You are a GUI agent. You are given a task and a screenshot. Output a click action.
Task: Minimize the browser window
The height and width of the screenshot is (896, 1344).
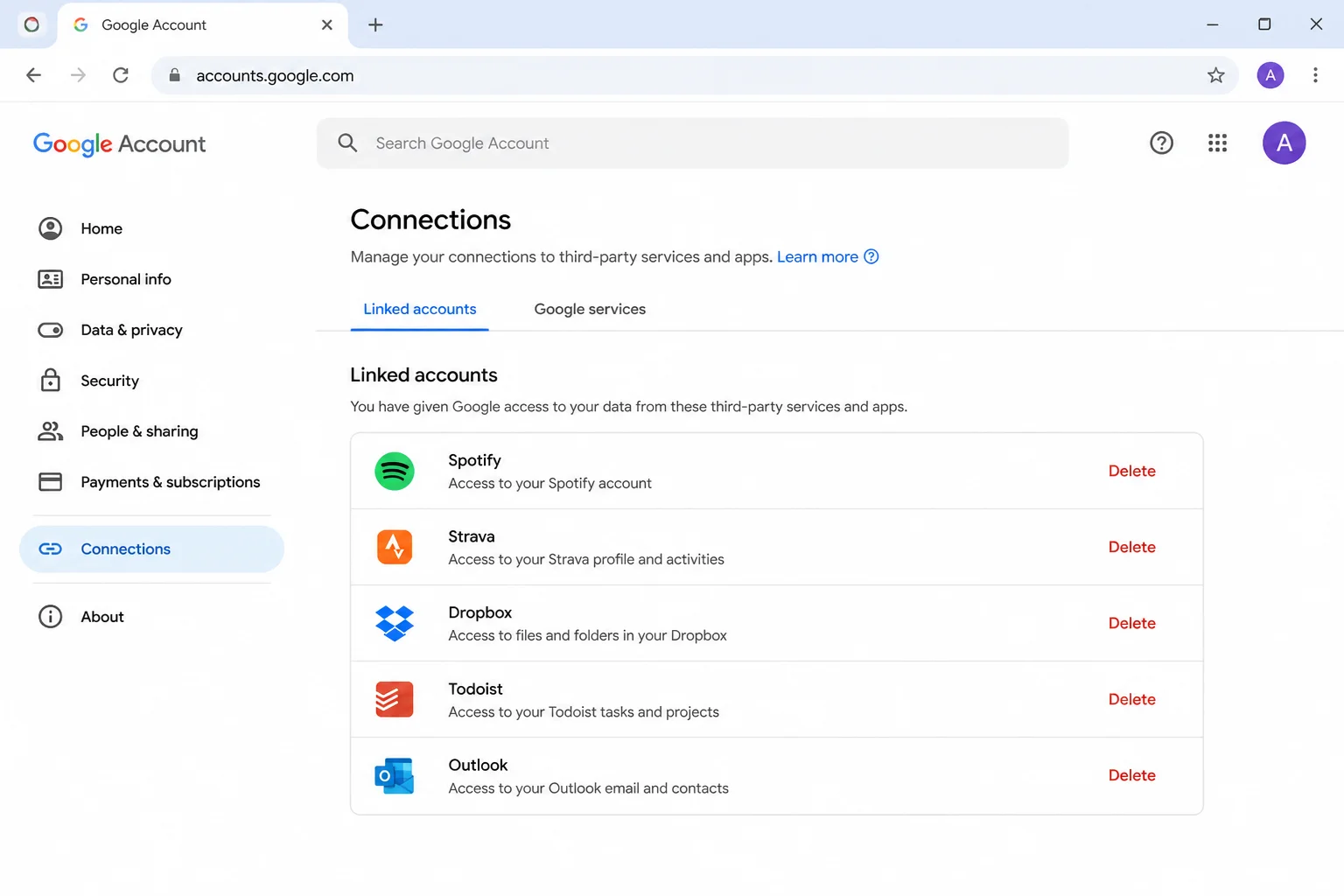(x=1212, y=24)
